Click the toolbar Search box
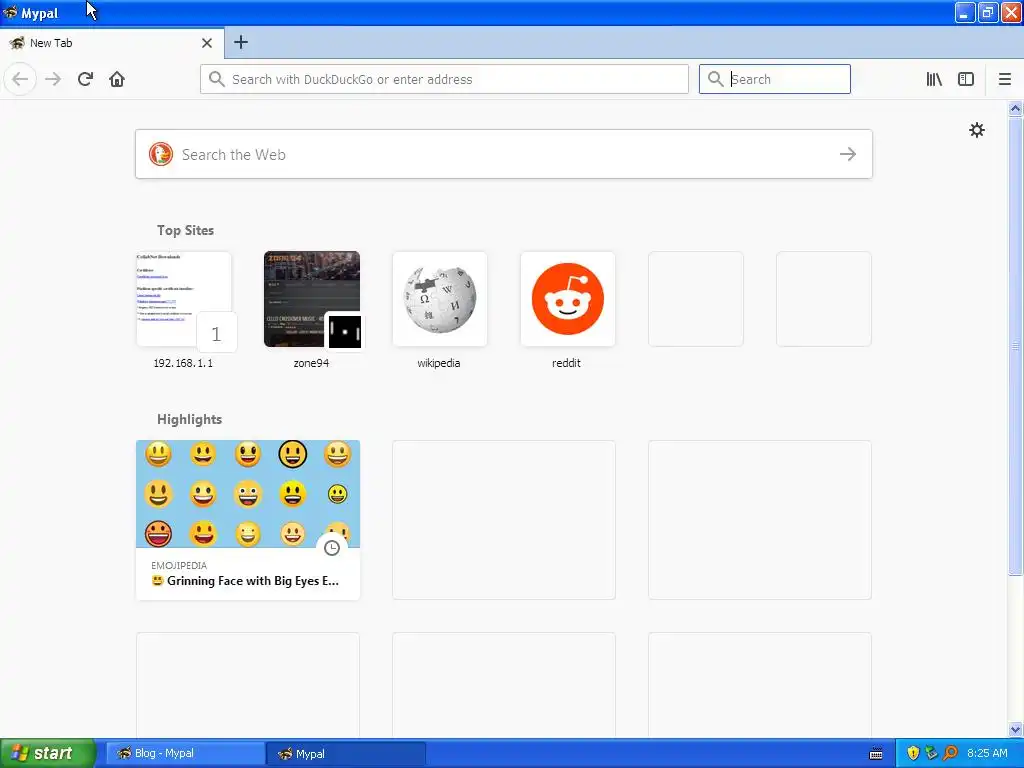 775,79
